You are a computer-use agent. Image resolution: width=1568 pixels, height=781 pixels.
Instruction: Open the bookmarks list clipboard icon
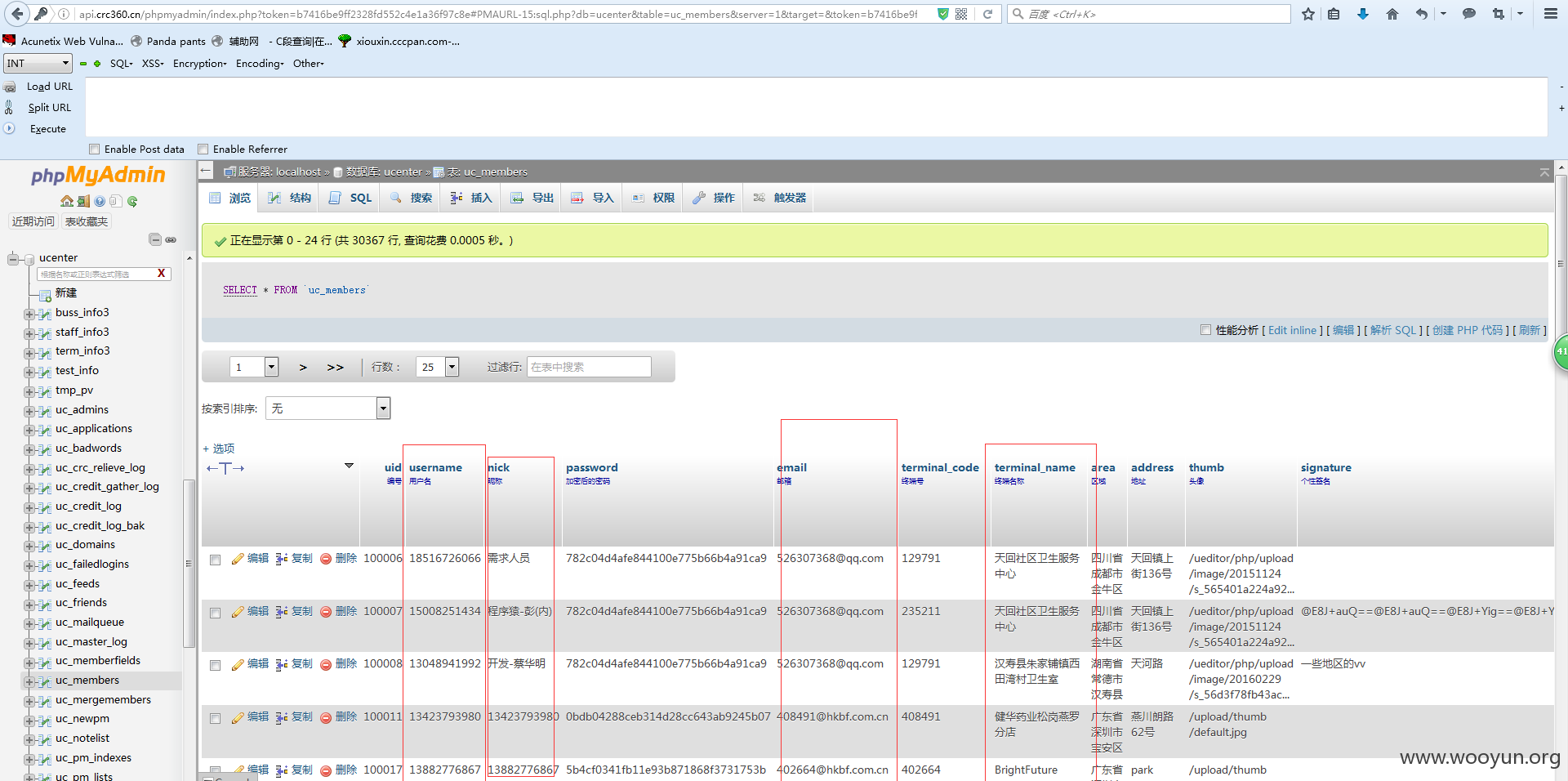coord(1334,14)
